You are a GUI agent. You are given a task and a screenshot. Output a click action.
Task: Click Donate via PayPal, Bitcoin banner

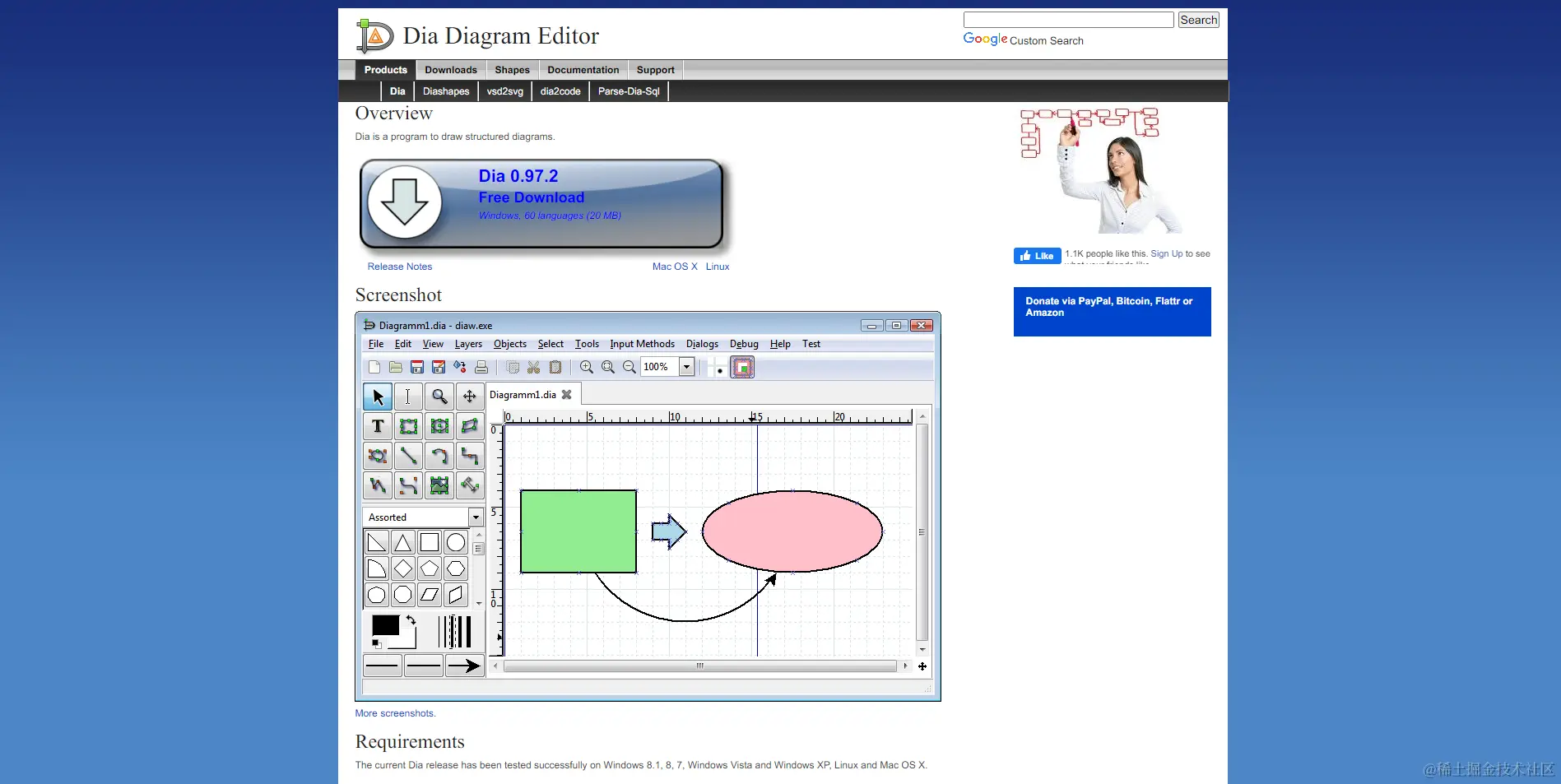[1112, 312]
